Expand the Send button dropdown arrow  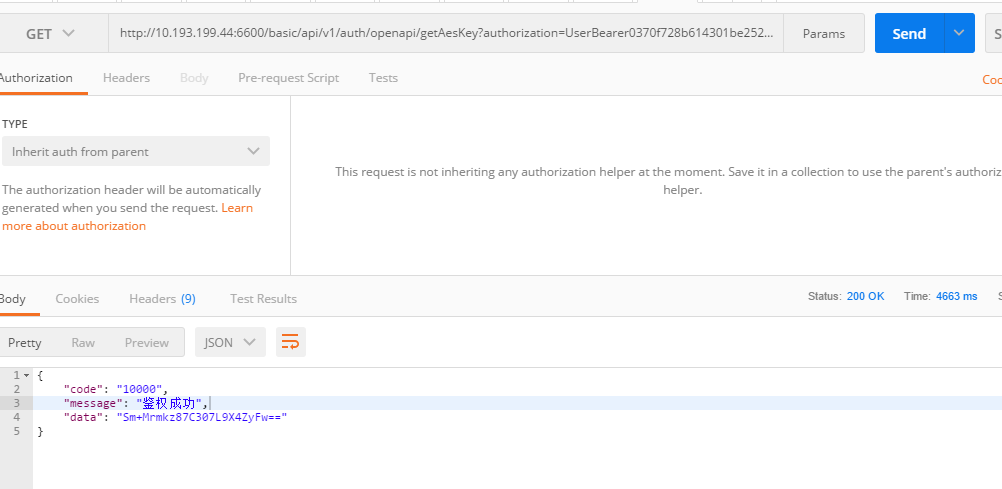[x=959, y=34]
